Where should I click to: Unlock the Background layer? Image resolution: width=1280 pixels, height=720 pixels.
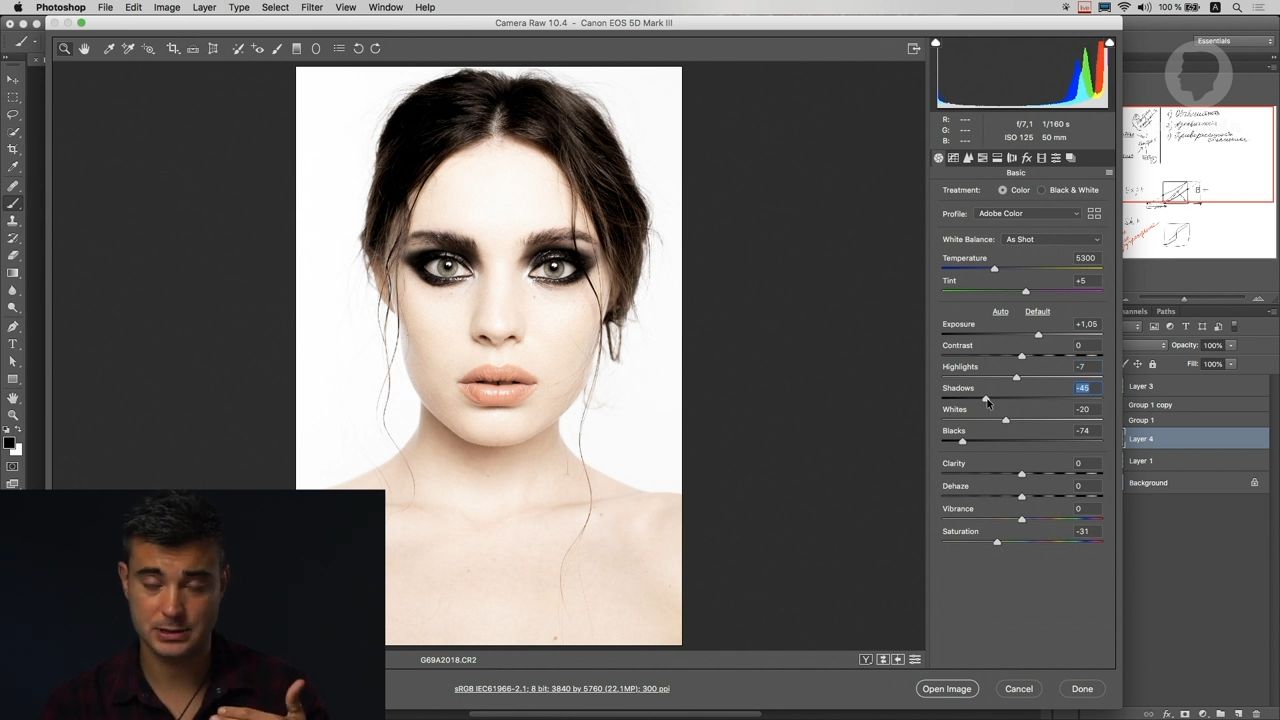coord(1255,482)
